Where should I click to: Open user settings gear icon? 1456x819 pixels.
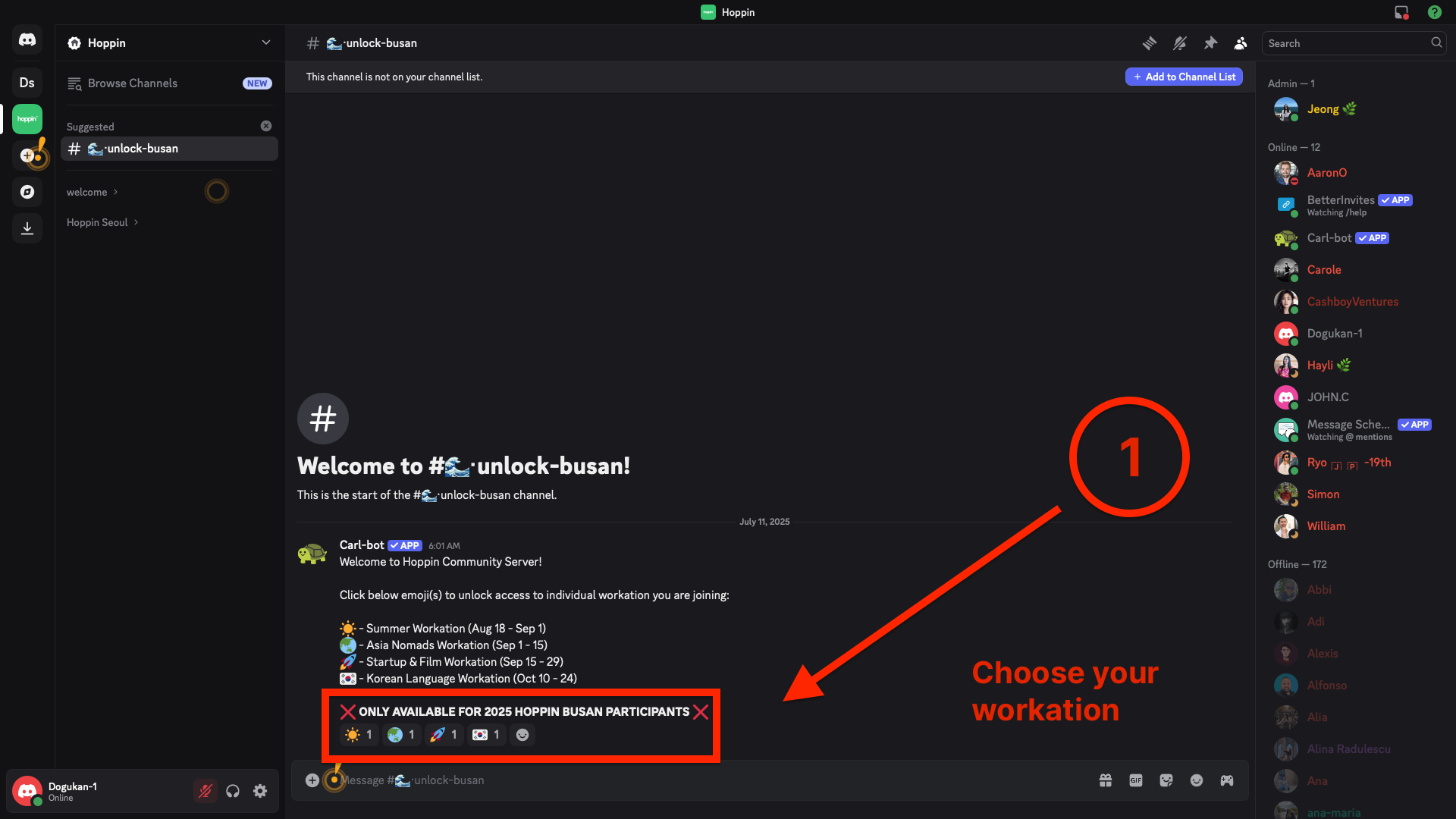point(260,791)
